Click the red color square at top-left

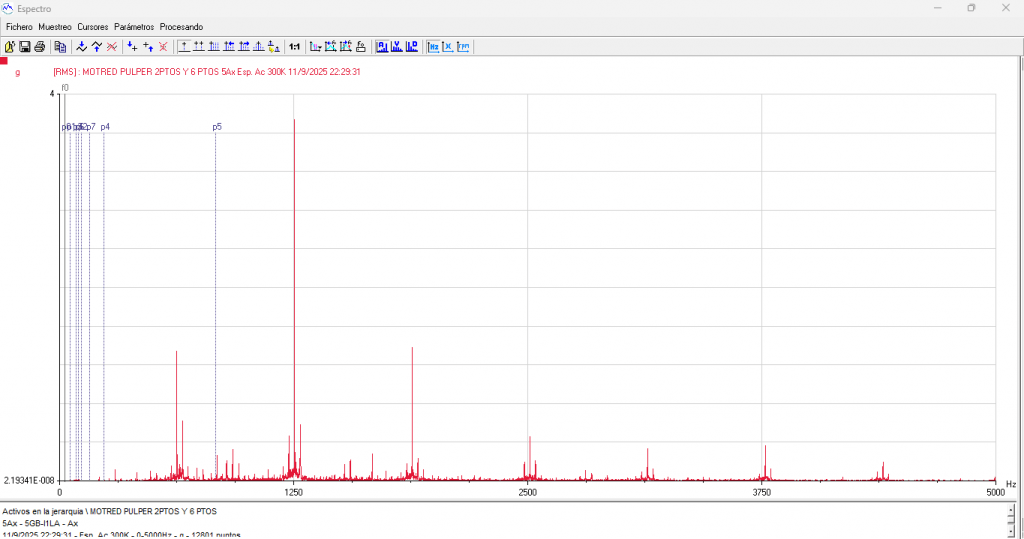4,61
